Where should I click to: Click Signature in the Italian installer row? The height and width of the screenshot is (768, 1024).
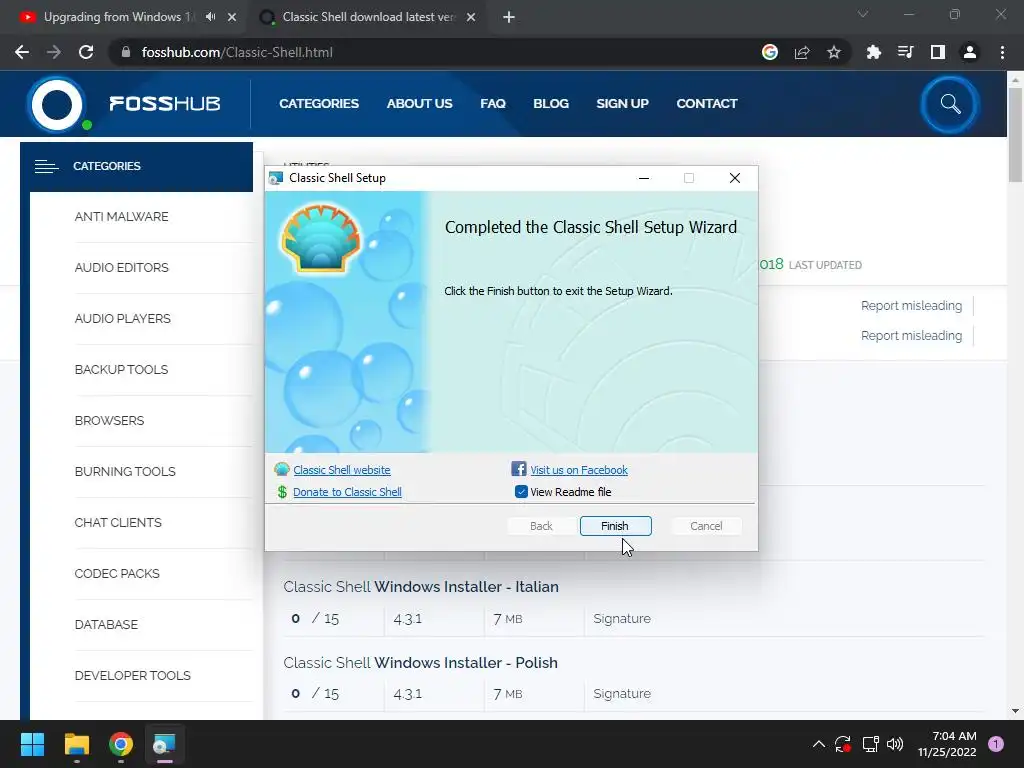622,618
